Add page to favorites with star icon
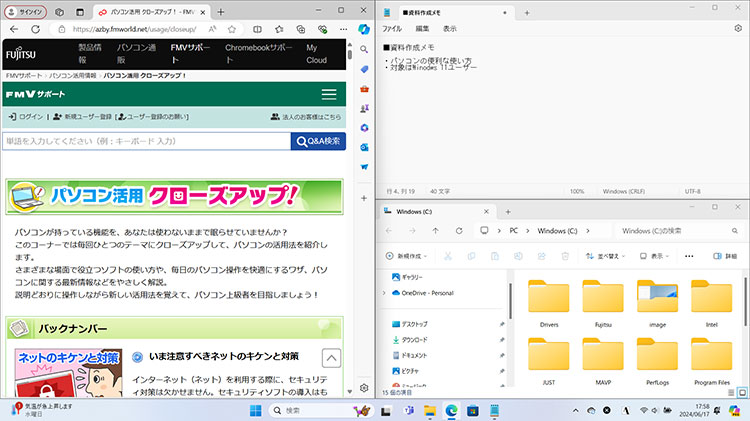 point(232,29)
